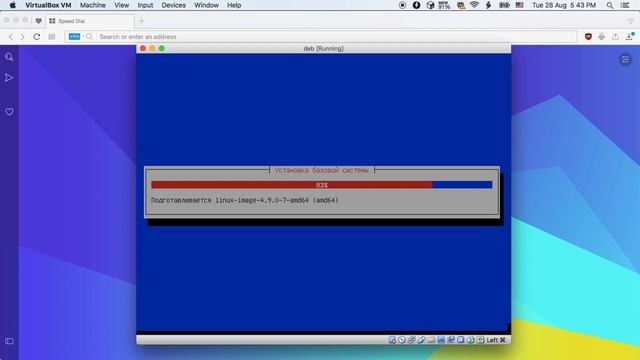The image size is (640, 360).
Task: Click the heart bookmark icon beside tabs
Action: coord(38,21)
